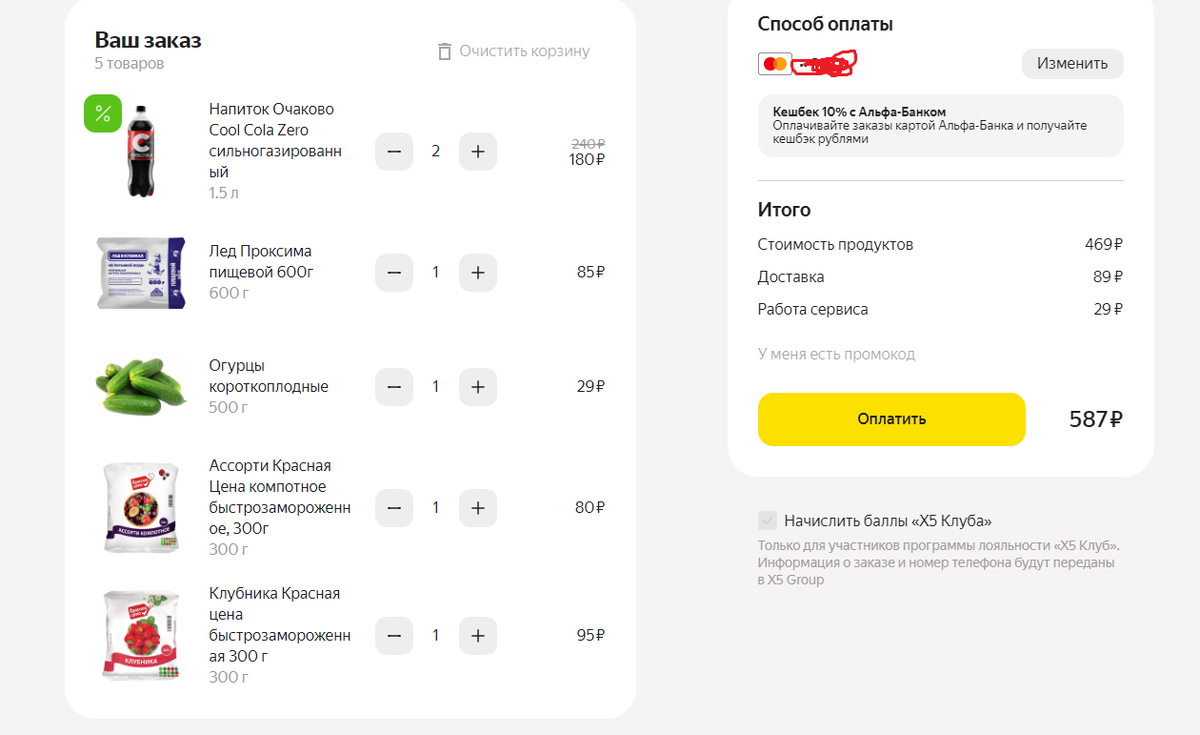Click the trash icon to clear the cart
The height and width of the screenshot is (735, 1200).
(445, 51)
